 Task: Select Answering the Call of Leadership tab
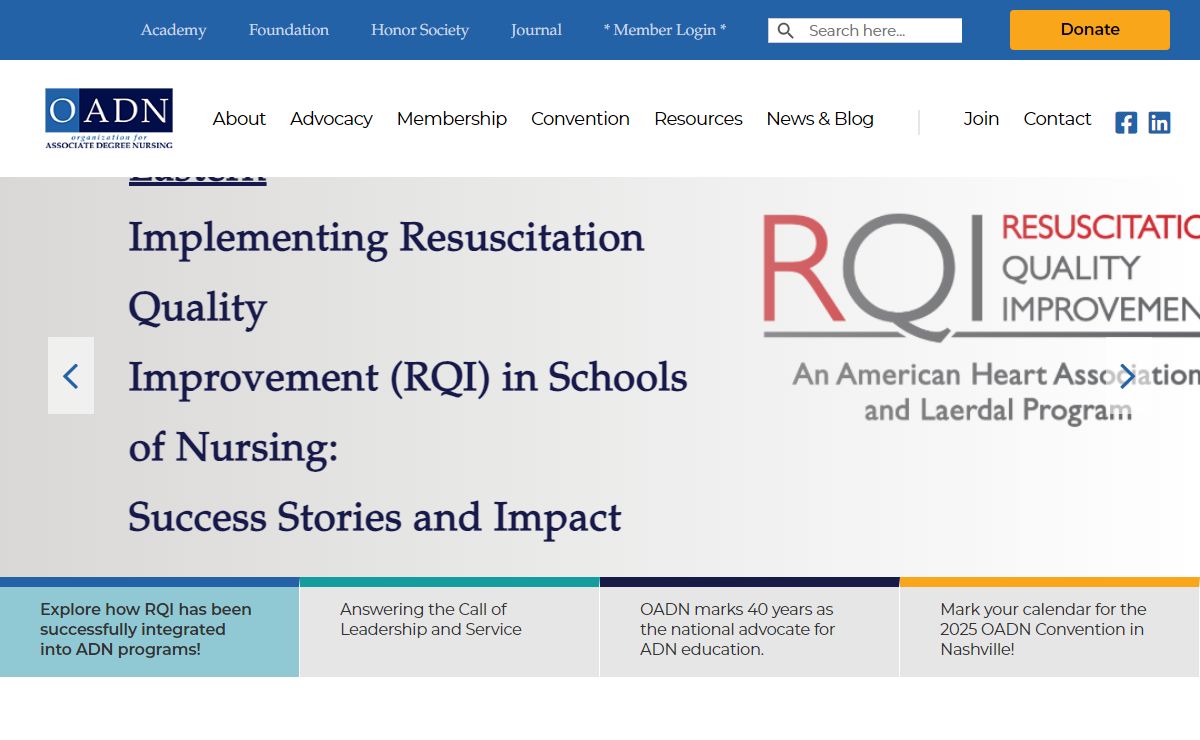coord(450,627)
